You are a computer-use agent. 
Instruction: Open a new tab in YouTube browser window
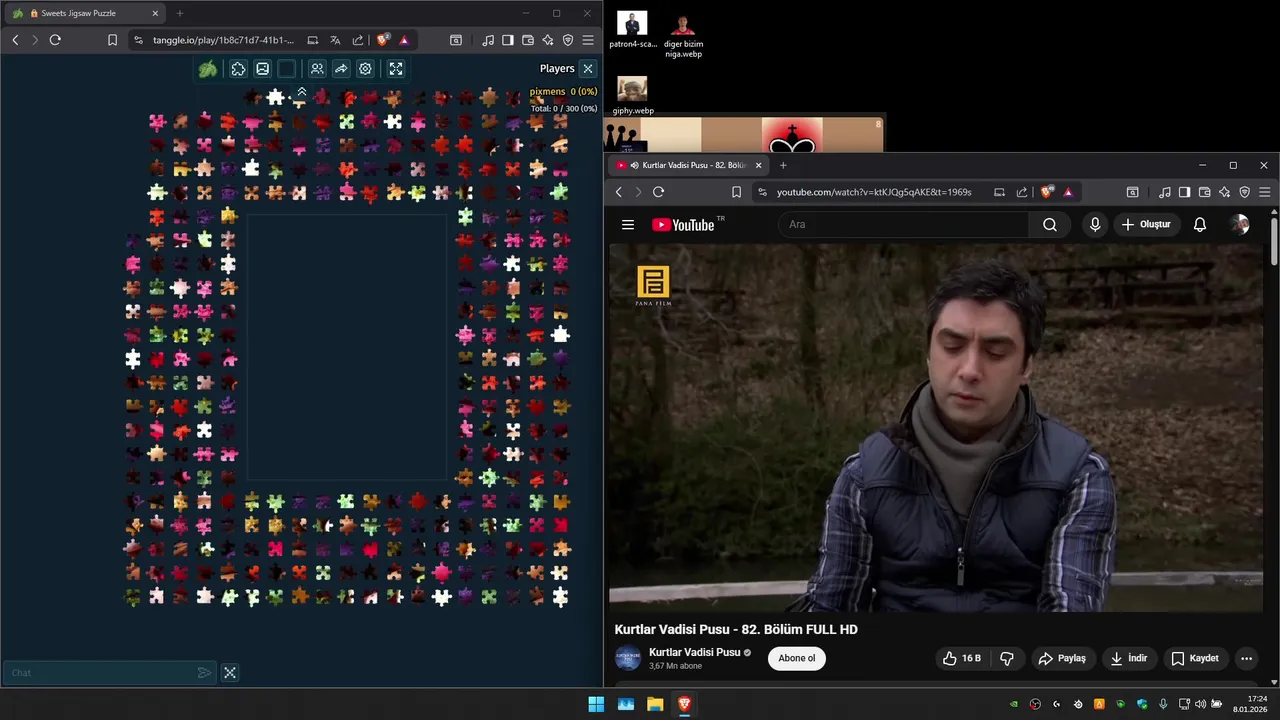(x=783, y=165)
